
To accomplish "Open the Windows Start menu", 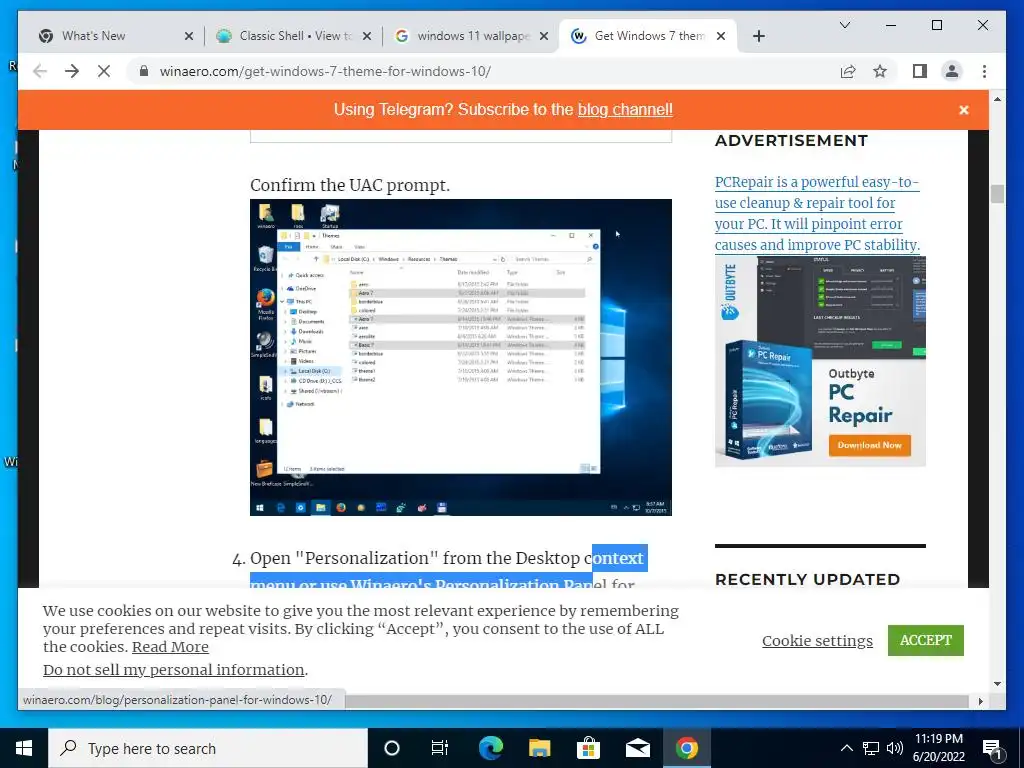I will pyautogui.click(x=24, y=748).
